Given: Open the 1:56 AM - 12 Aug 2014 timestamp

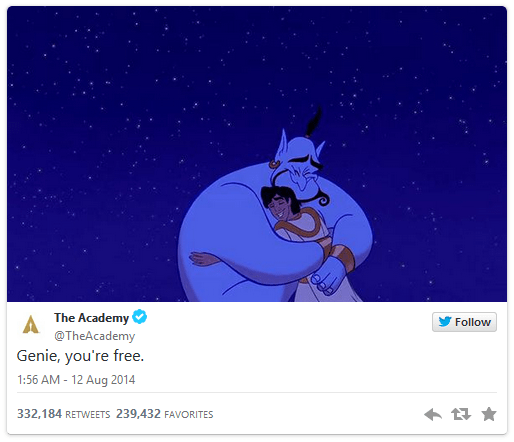Looking at the screenshot, I should [76, 380].
